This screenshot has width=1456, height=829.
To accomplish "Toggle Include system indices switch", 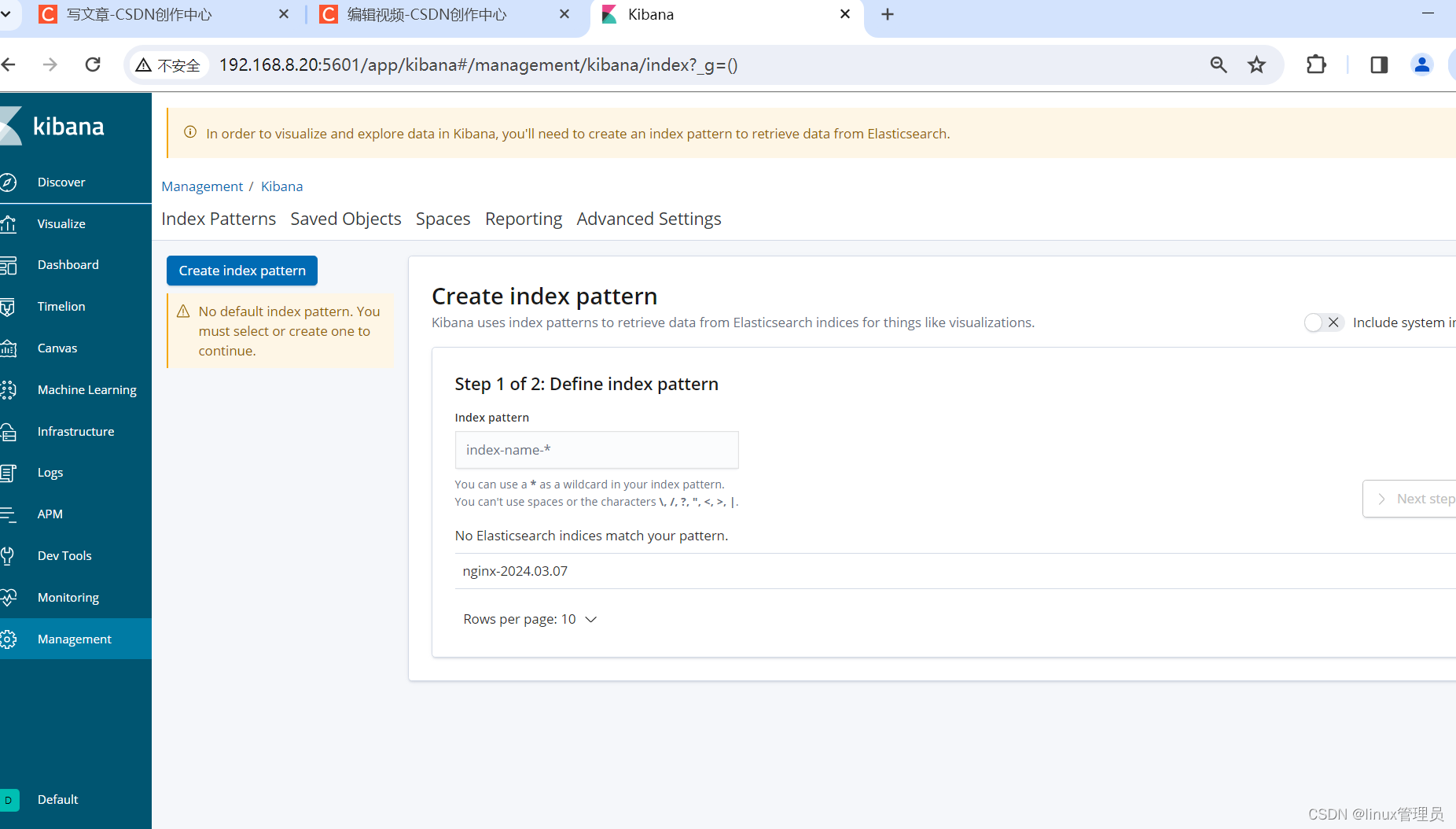I will tap(1324, 322).
